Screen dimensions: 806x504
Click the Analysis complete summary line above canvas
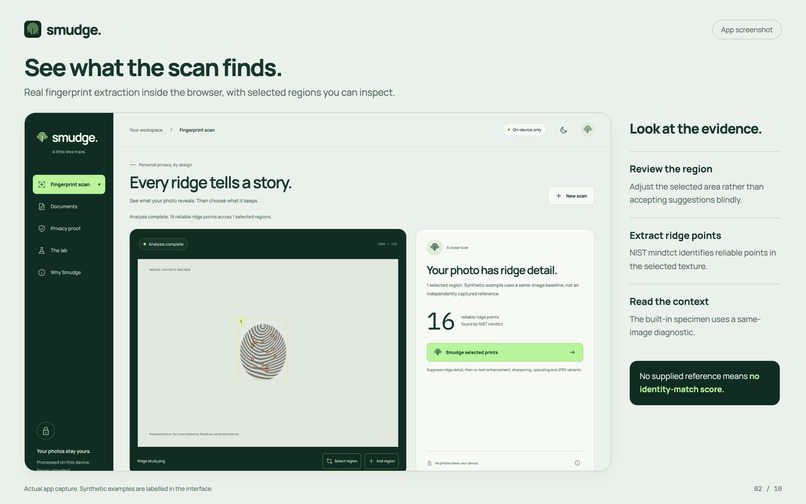click(200, 217)
